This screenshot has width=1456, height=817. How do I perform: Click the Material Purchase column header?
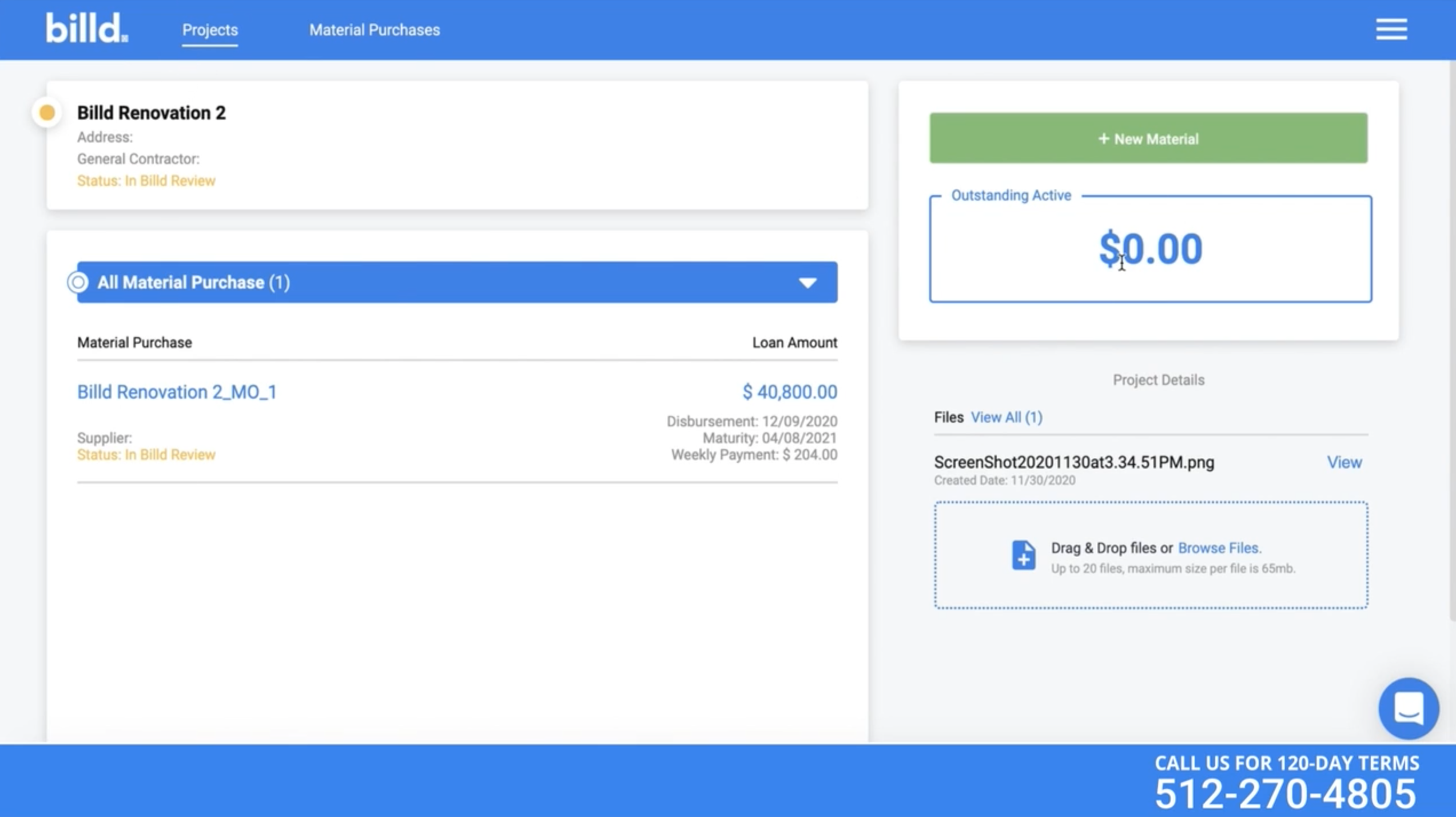coord(134,343)
